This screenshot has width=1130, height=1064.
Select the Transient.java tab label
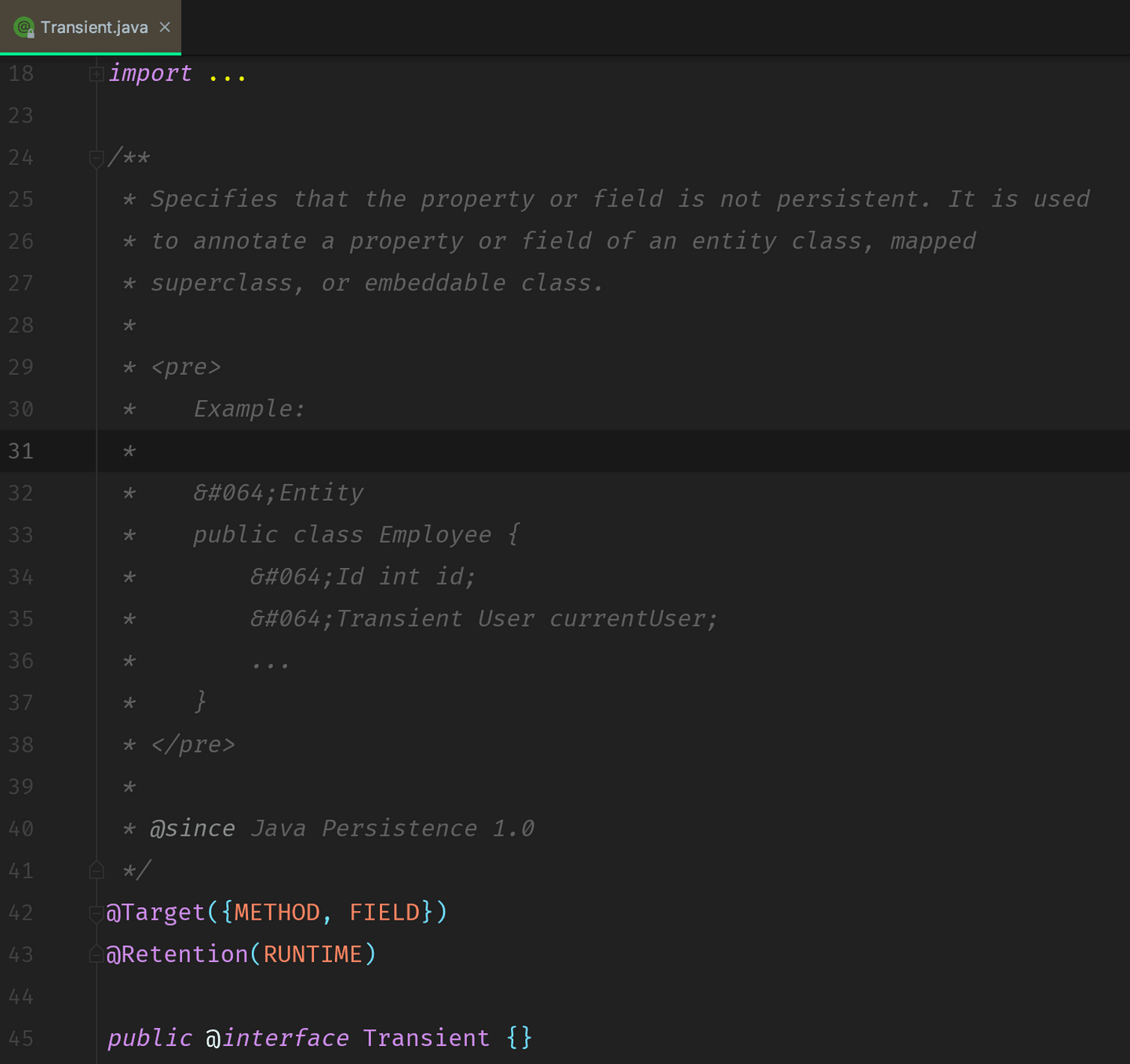[94, 27]
